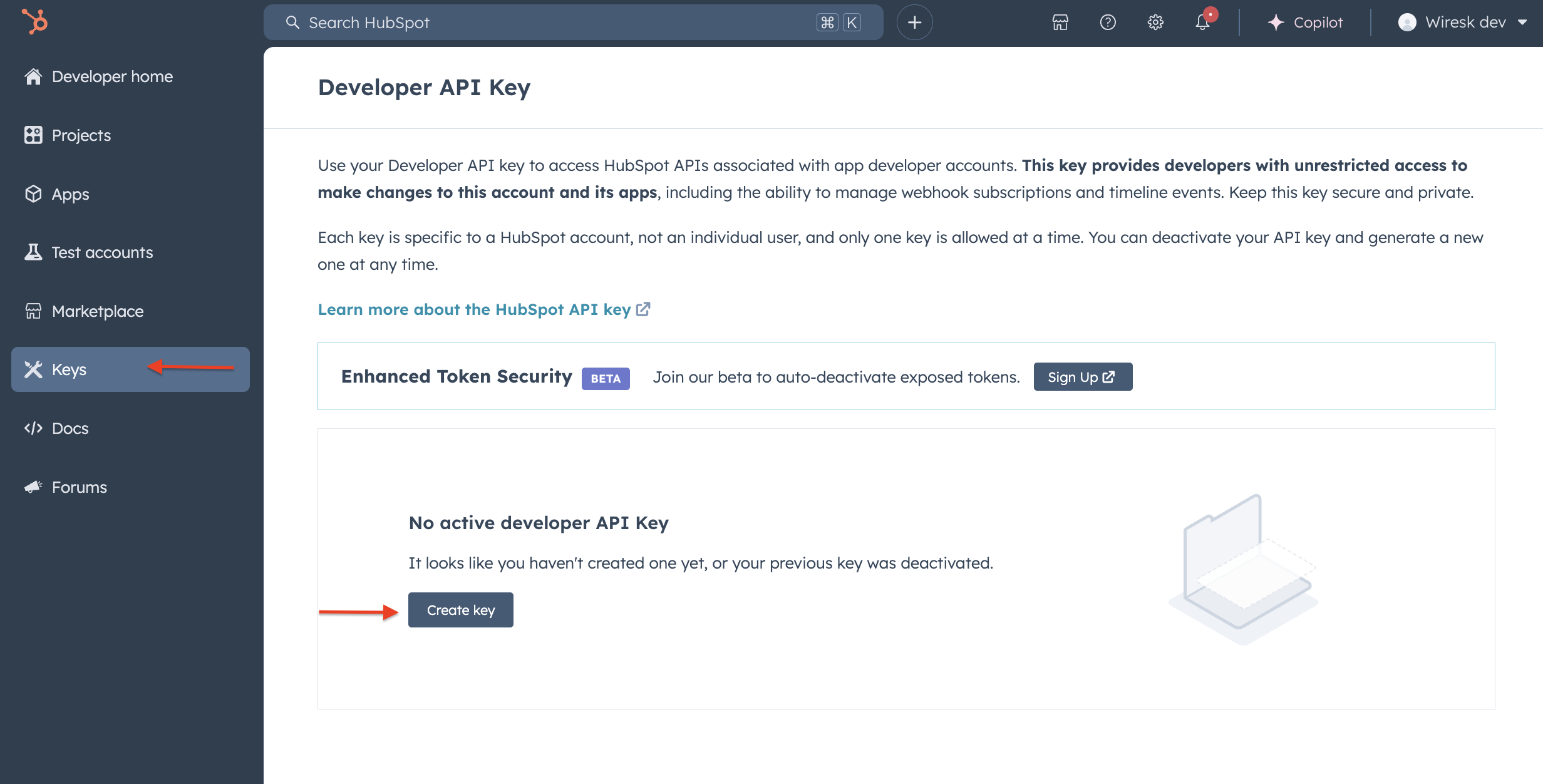This screenshot has height=784, width=1543.
Task: Click the No active developer API Key heading
Action: tap(539, 523)
